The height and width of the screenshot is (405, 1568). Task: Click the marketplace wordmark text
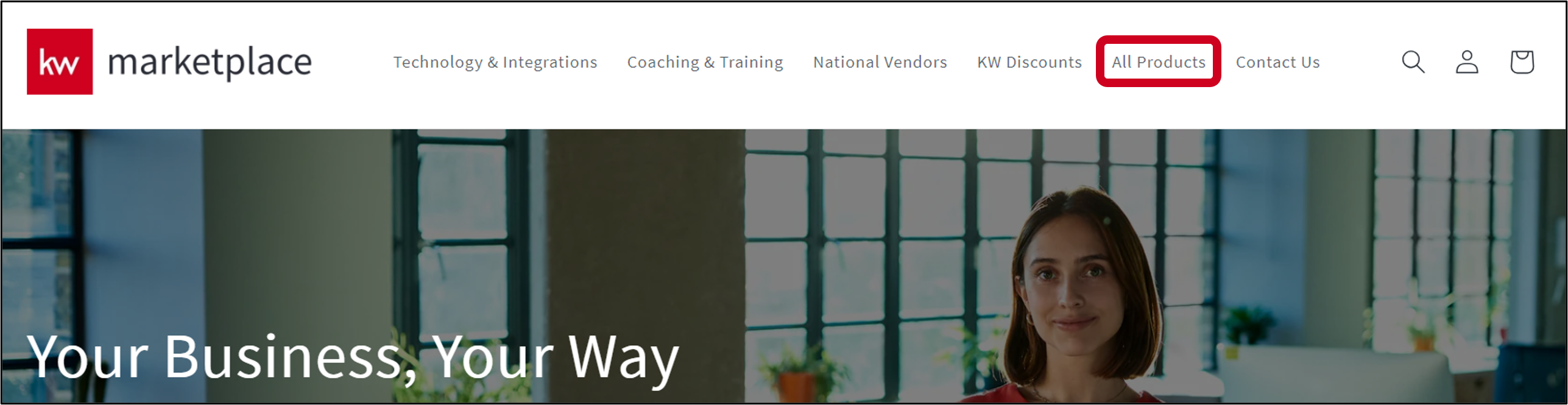pos(210,62)
